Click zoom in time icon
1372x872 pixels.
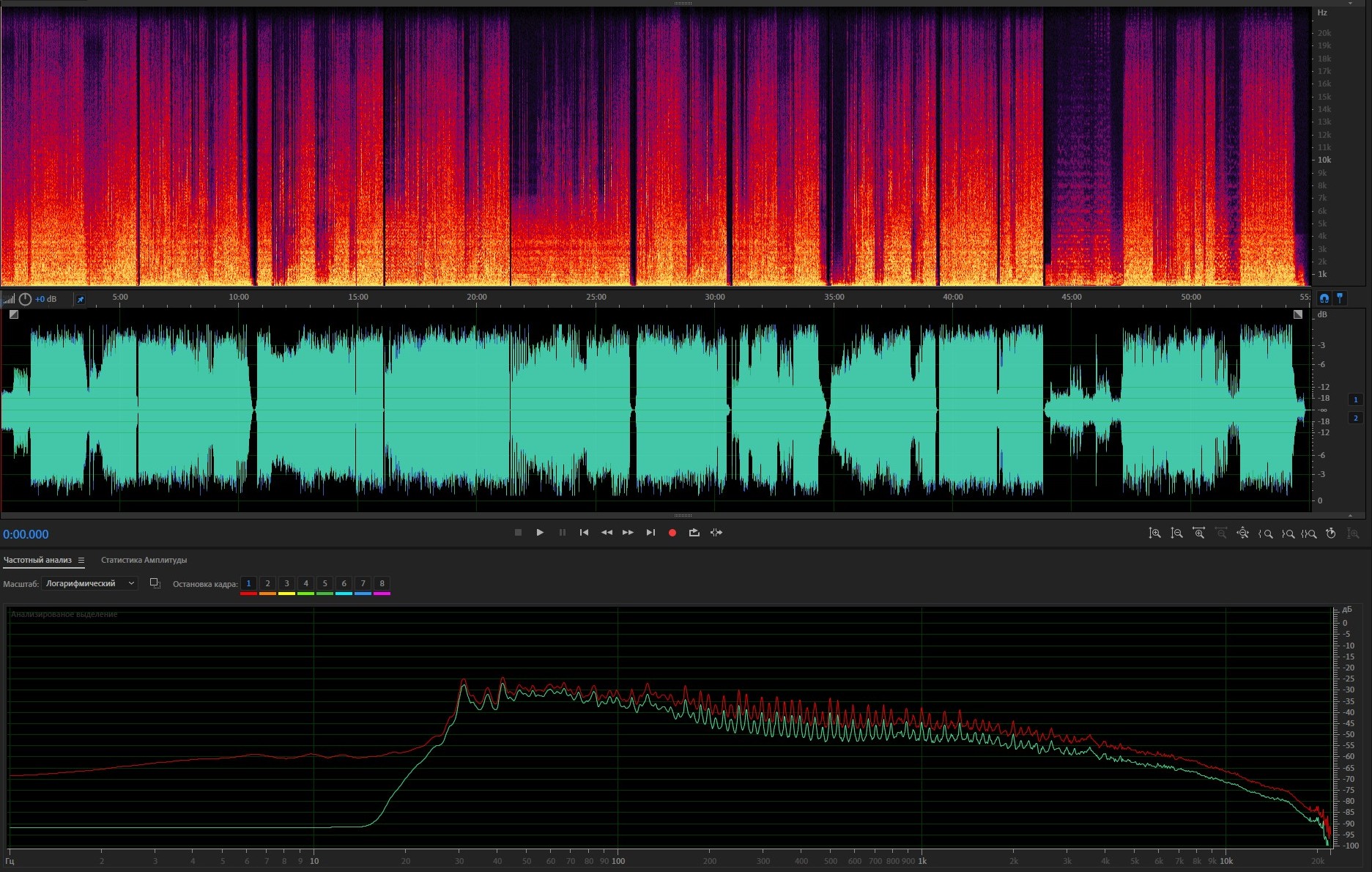(1198, 533)
